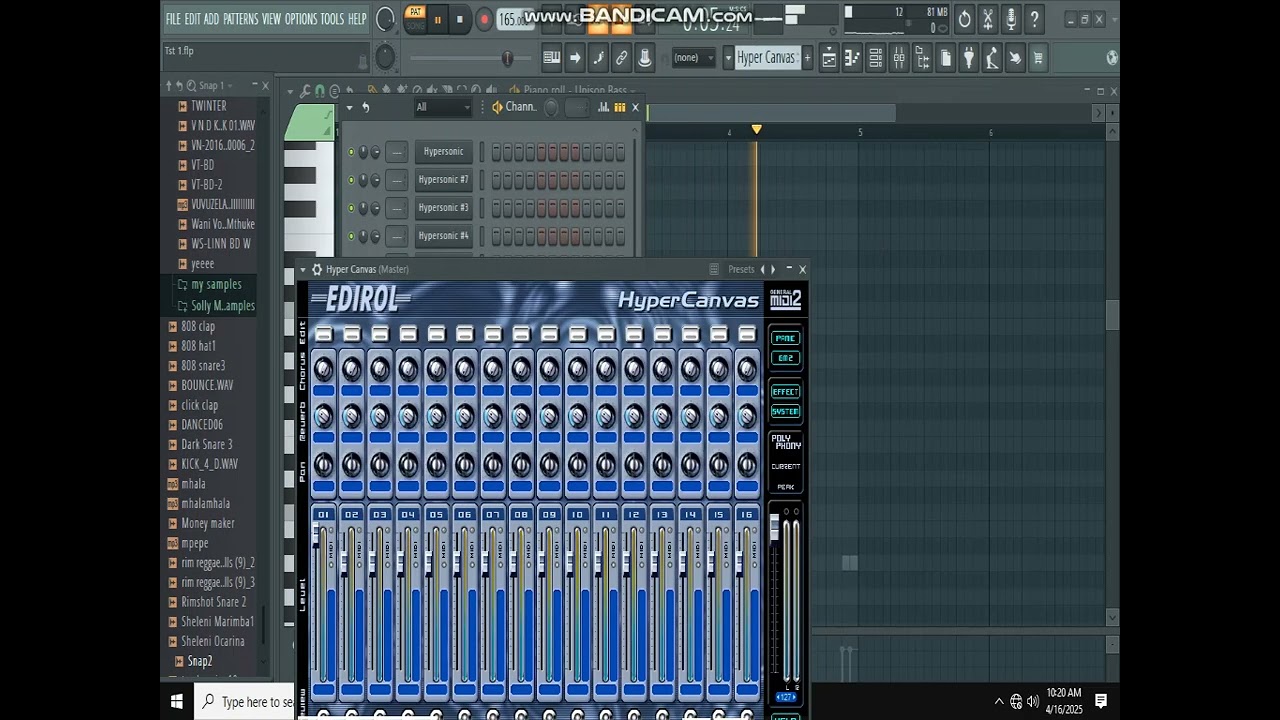Open the my samples folder in browser
The image size is (1280, 720).
tap(216, 285)
